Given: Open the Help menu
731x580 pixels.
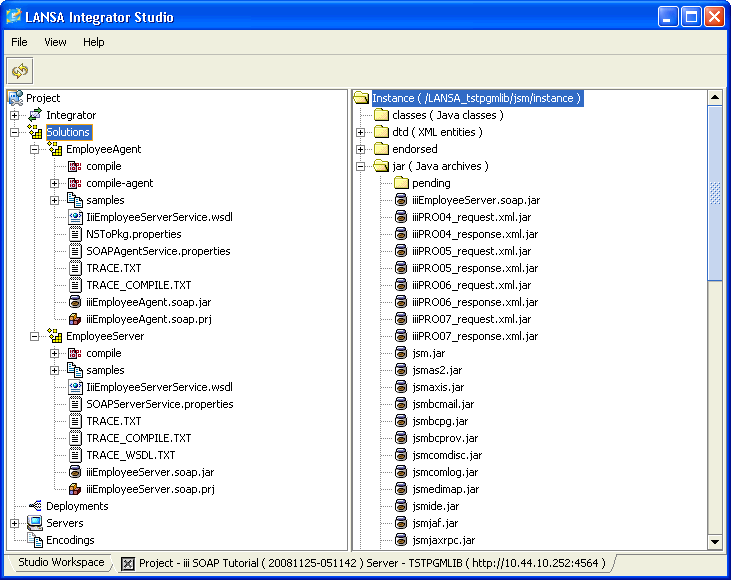Looking at the screenshot, I should (93, 42).
